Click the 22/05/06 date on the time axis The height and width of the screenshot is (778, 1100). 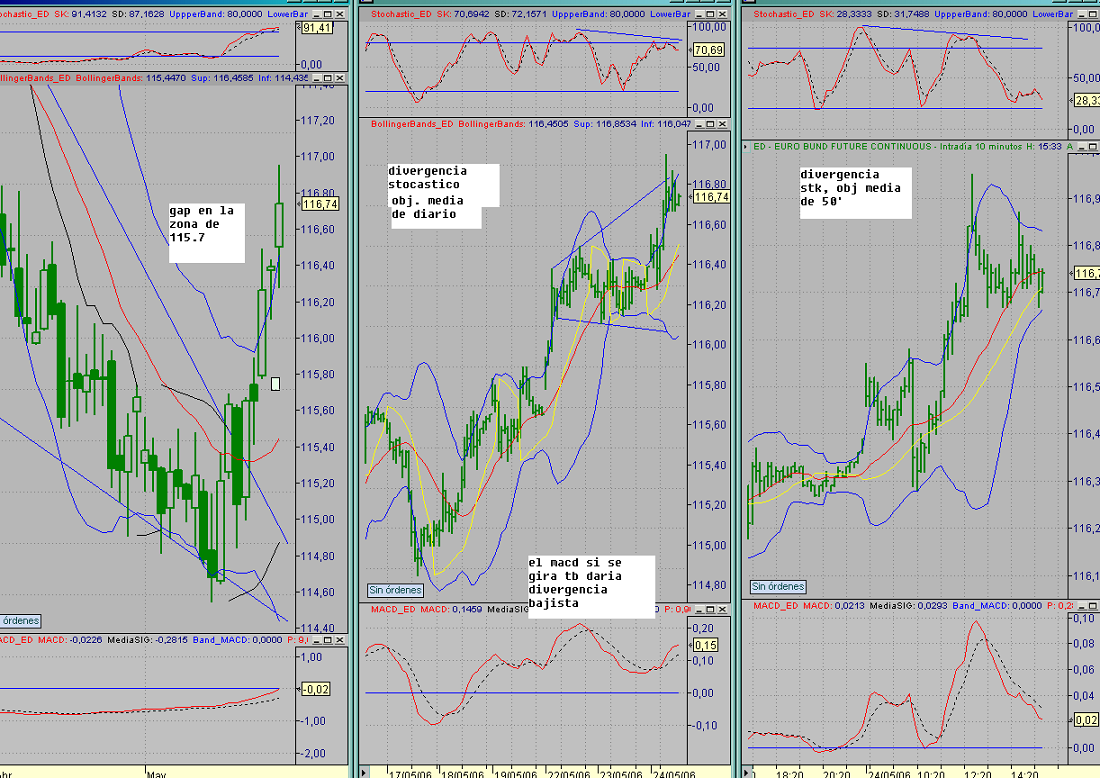[x=568, y=774]
